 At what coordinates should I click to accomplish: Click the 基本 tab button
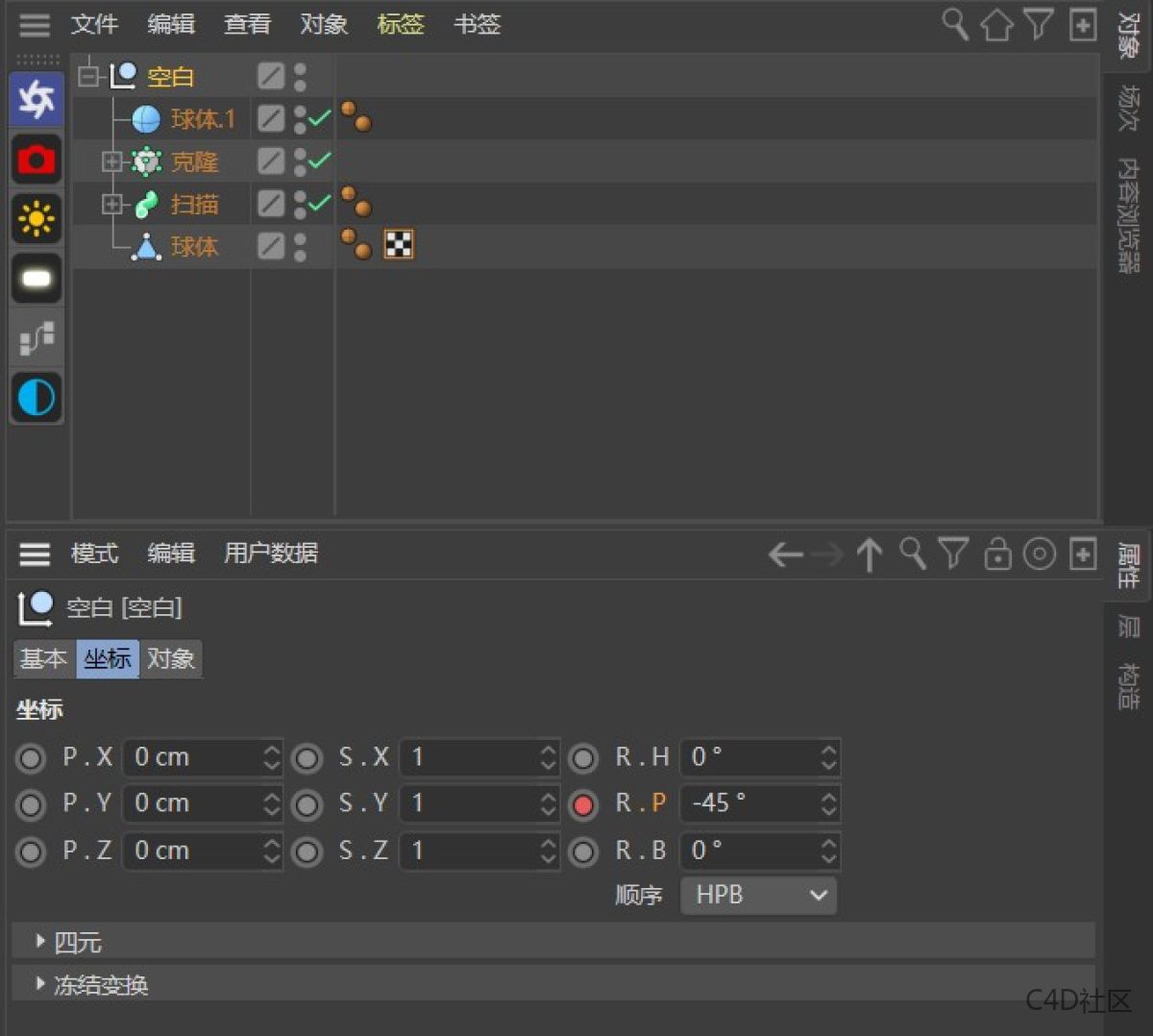click(x=44, y=658)
